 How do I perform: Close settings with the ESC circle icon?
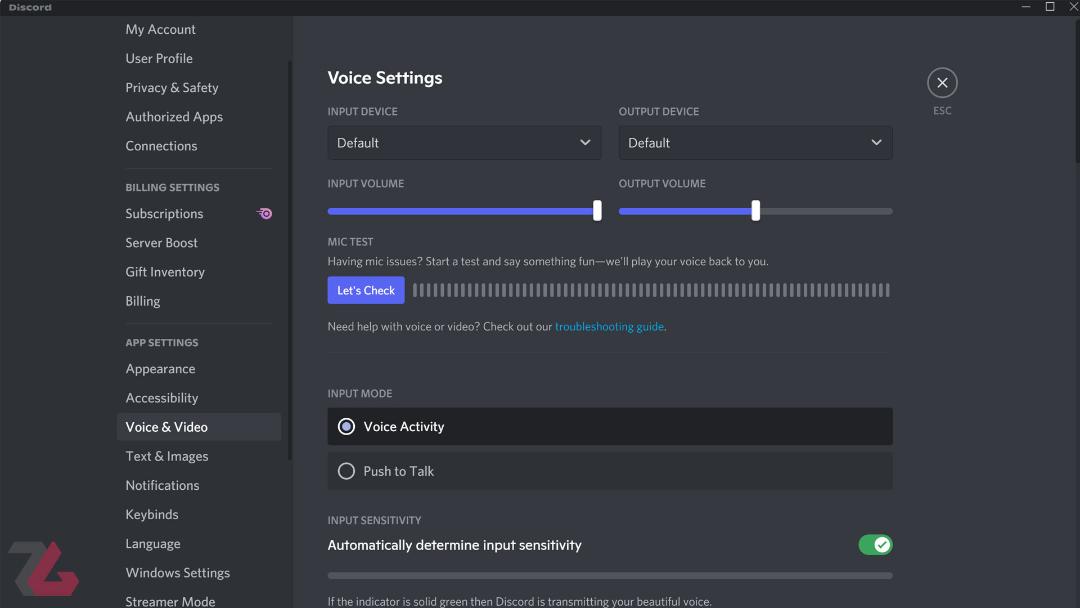click(x=942, y=83)
